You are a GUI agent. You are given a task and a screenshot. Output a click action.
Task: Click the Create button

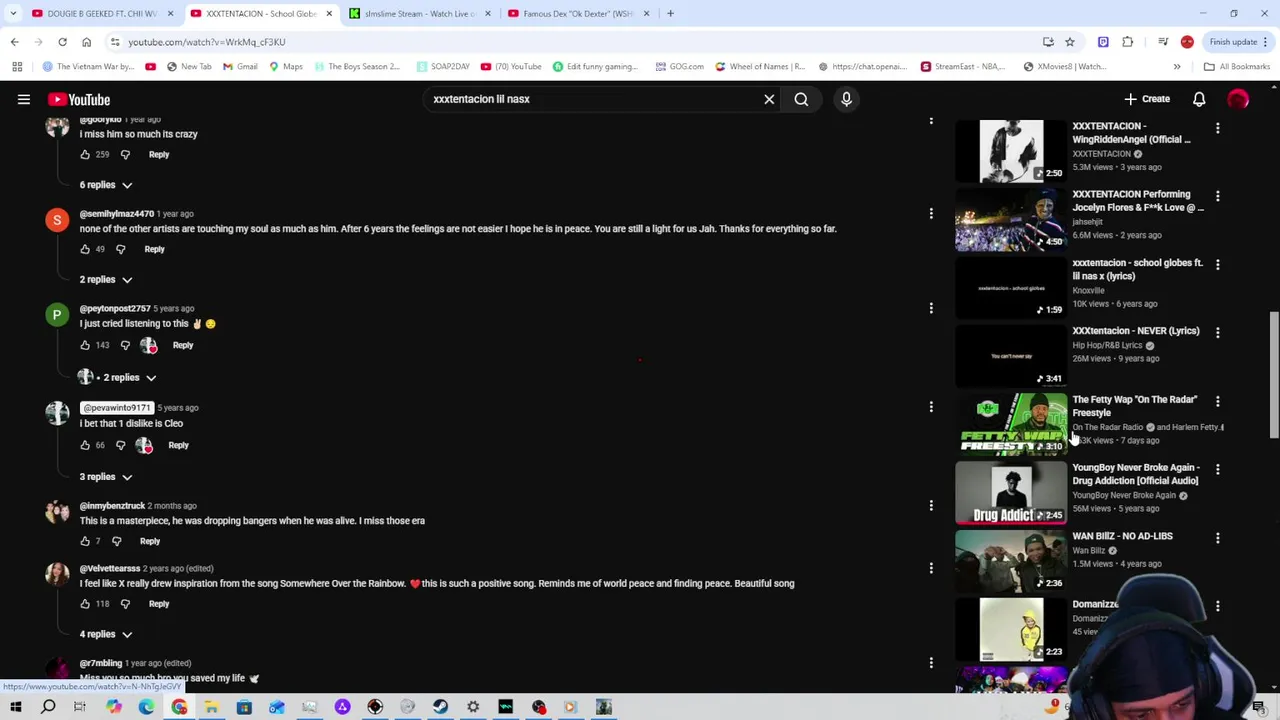(x=1146, y=99)
